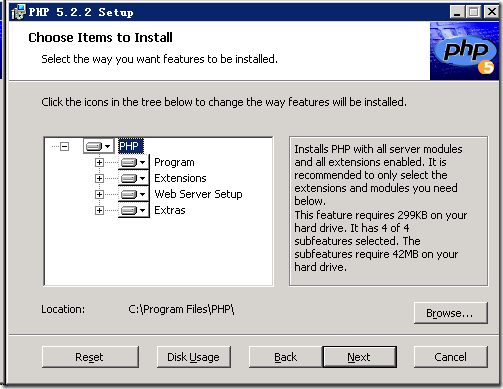This screenshot has width=503, height=389.
Task: Open Disk Usage information
Action: pyautogui.click(x=194, y=357)
